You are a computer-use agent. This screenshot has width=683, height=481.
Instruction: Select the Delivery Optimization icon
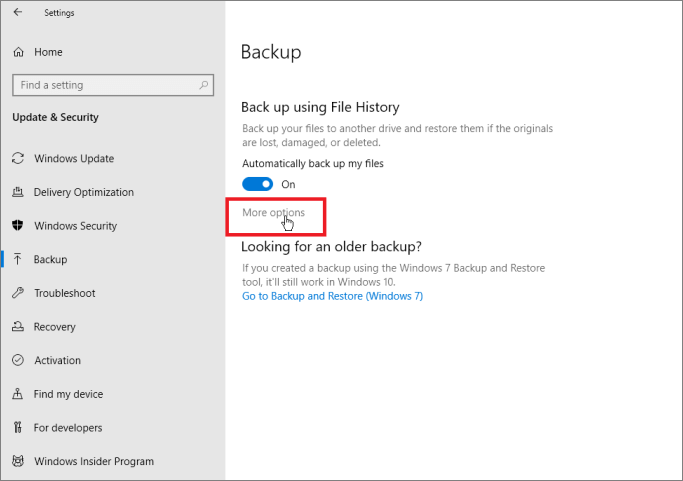click(x=18, y=192)
